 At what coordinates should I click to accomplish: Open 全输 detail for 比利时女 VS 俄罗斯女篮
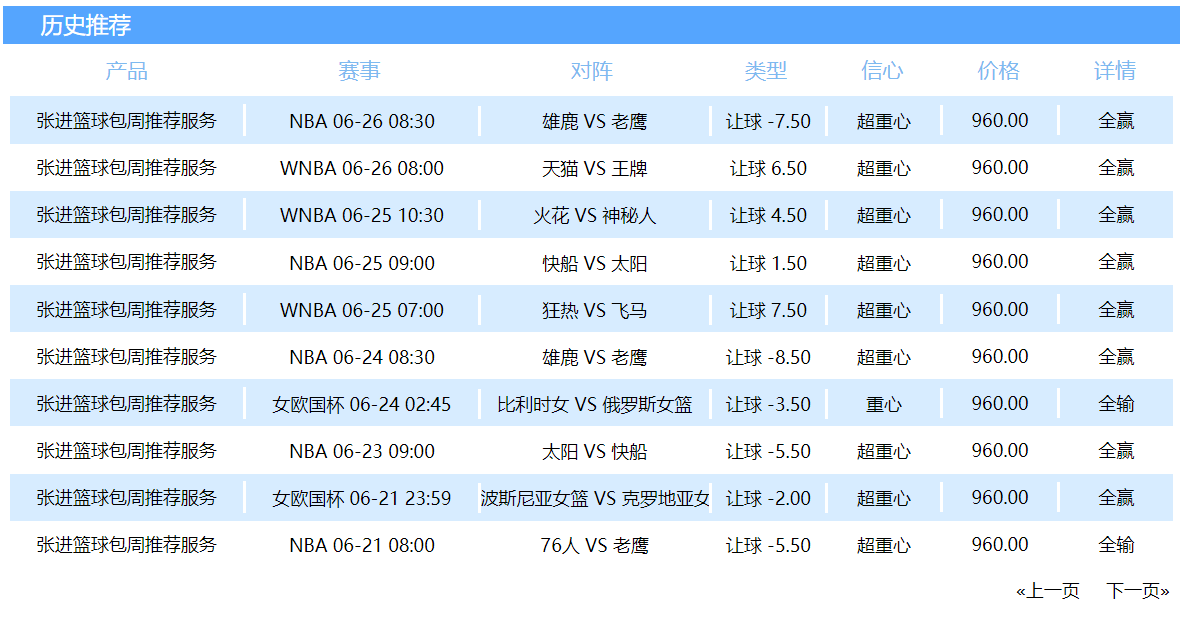click(1115, 404)
